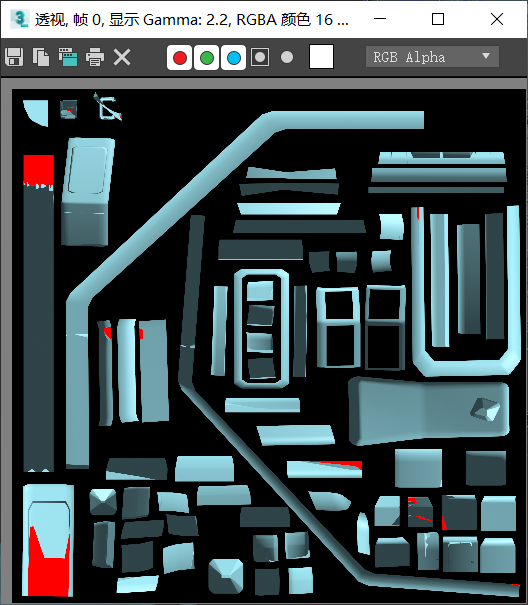
Task: Clone the rendered frame window
Action: click(x=68, y=57)
